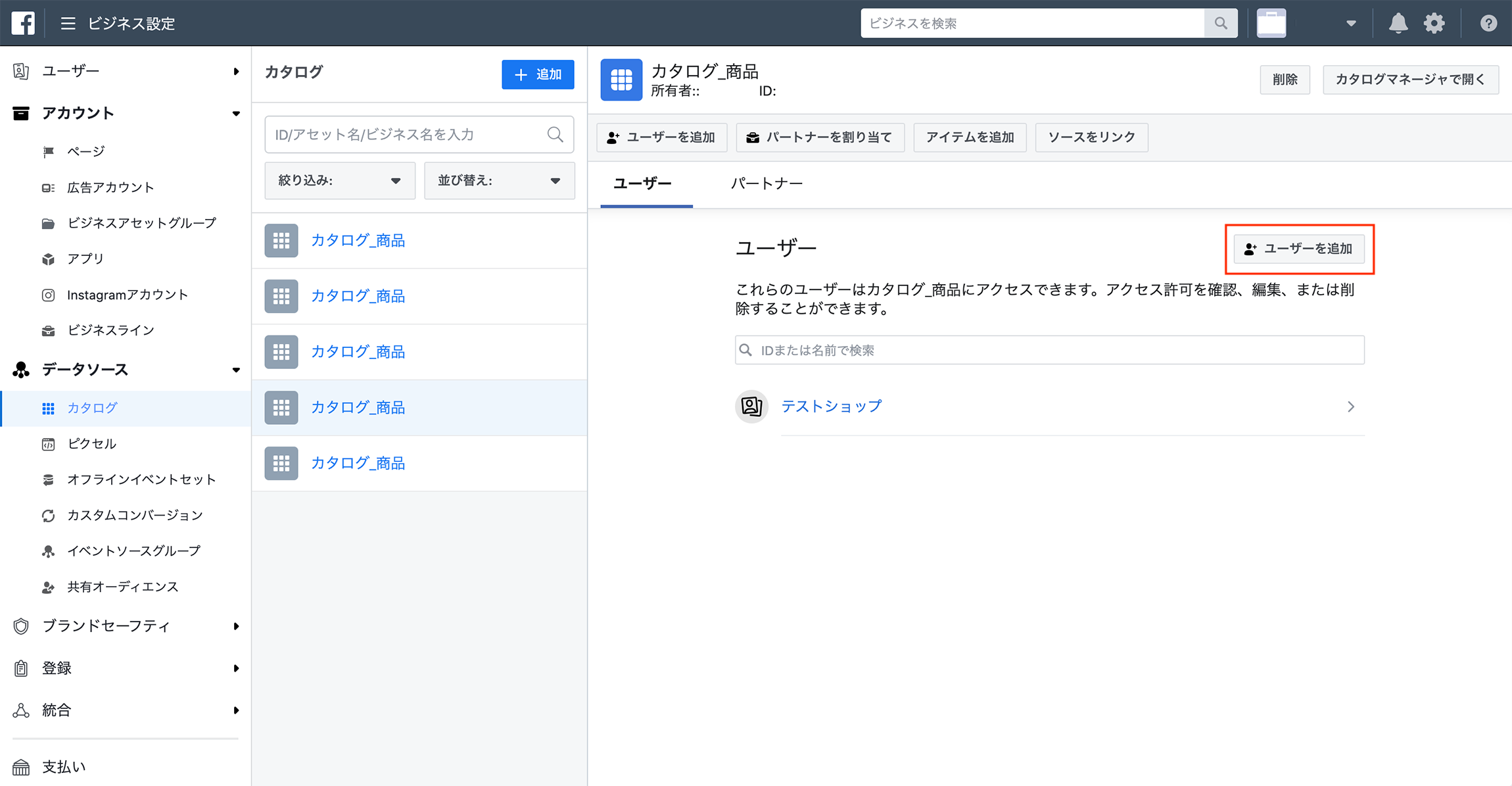Open the 並び替え sort dropdown
Image resolution: width=1512 pixels, height=786 pixels.
click(500, 180)
